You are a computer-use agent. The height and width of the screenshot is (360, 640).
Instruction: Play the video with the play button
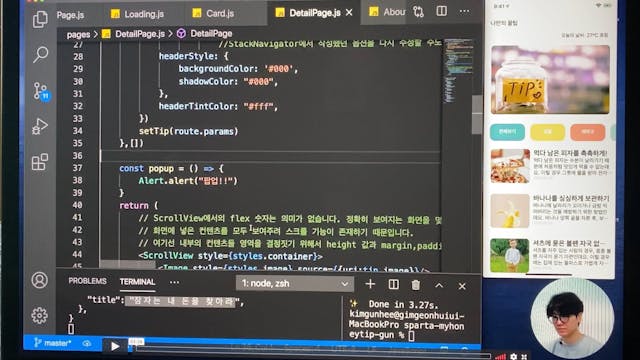(115, 346)
